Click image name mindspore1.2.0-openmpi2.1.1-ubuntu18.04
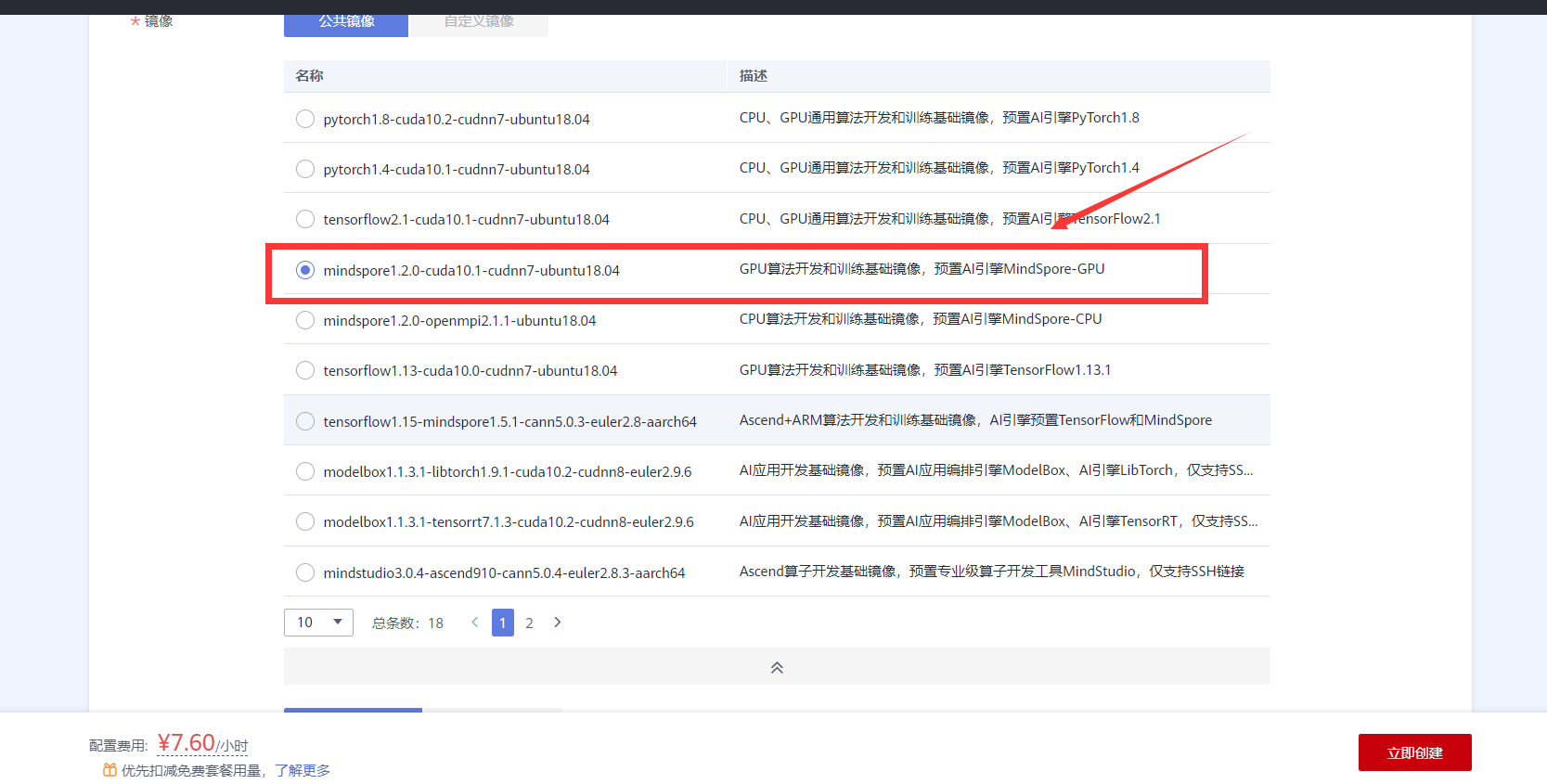1547x784 pixels. [x=459, y=321]
